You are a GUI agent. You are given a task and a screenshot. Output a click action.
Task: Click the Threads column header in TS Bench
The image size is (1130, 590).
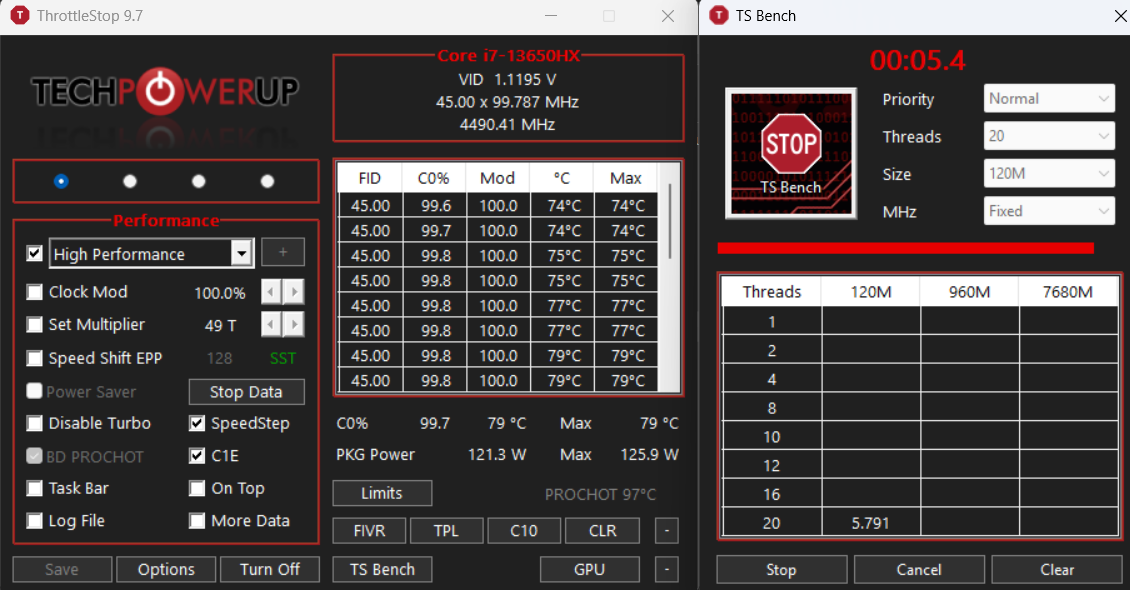click(x=772, y=292)
